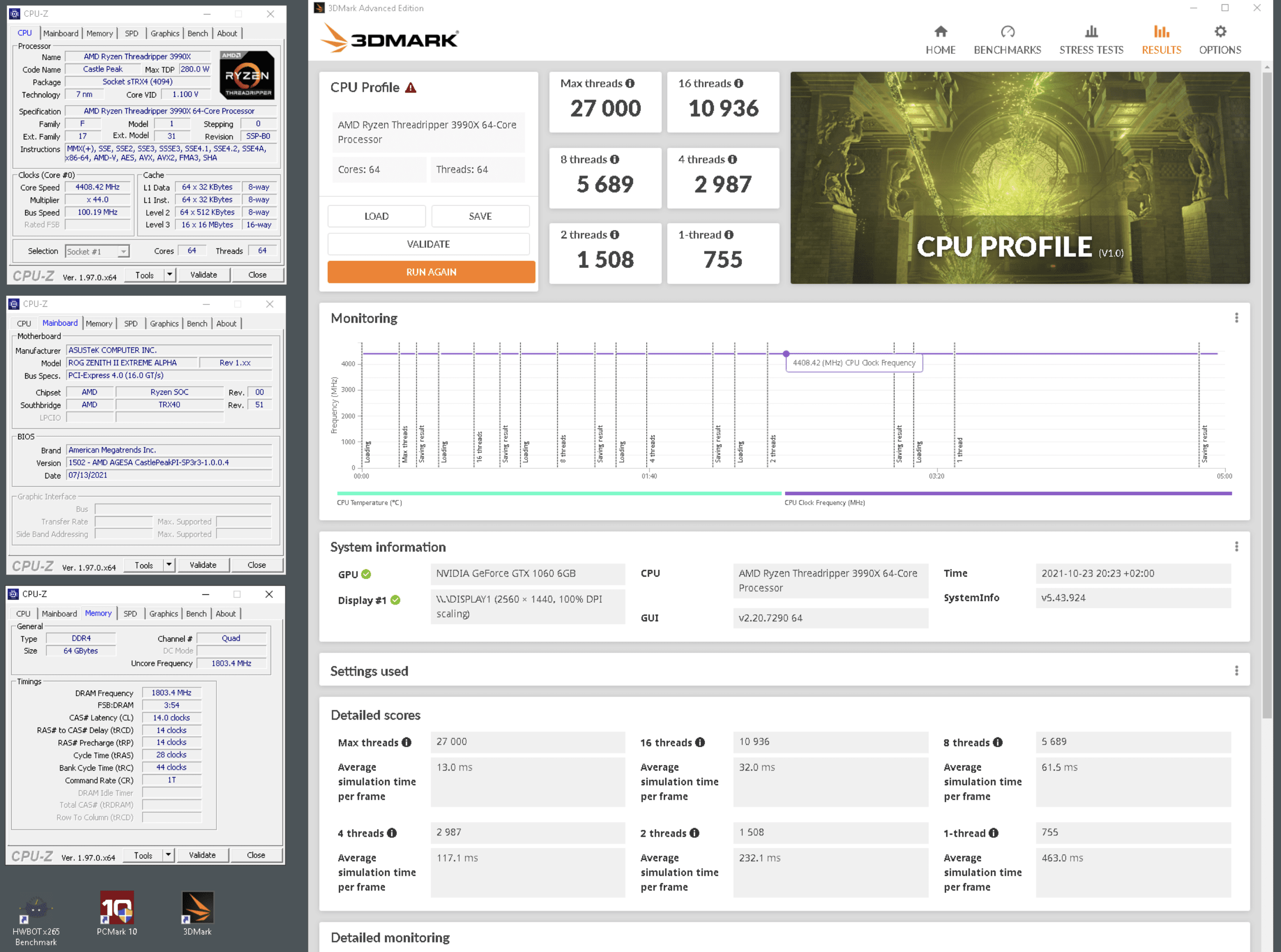The width and height of the screenshot is (1281, 952).
Task: Open the 3DMark desktop shortcut
Action: point(198,915)
